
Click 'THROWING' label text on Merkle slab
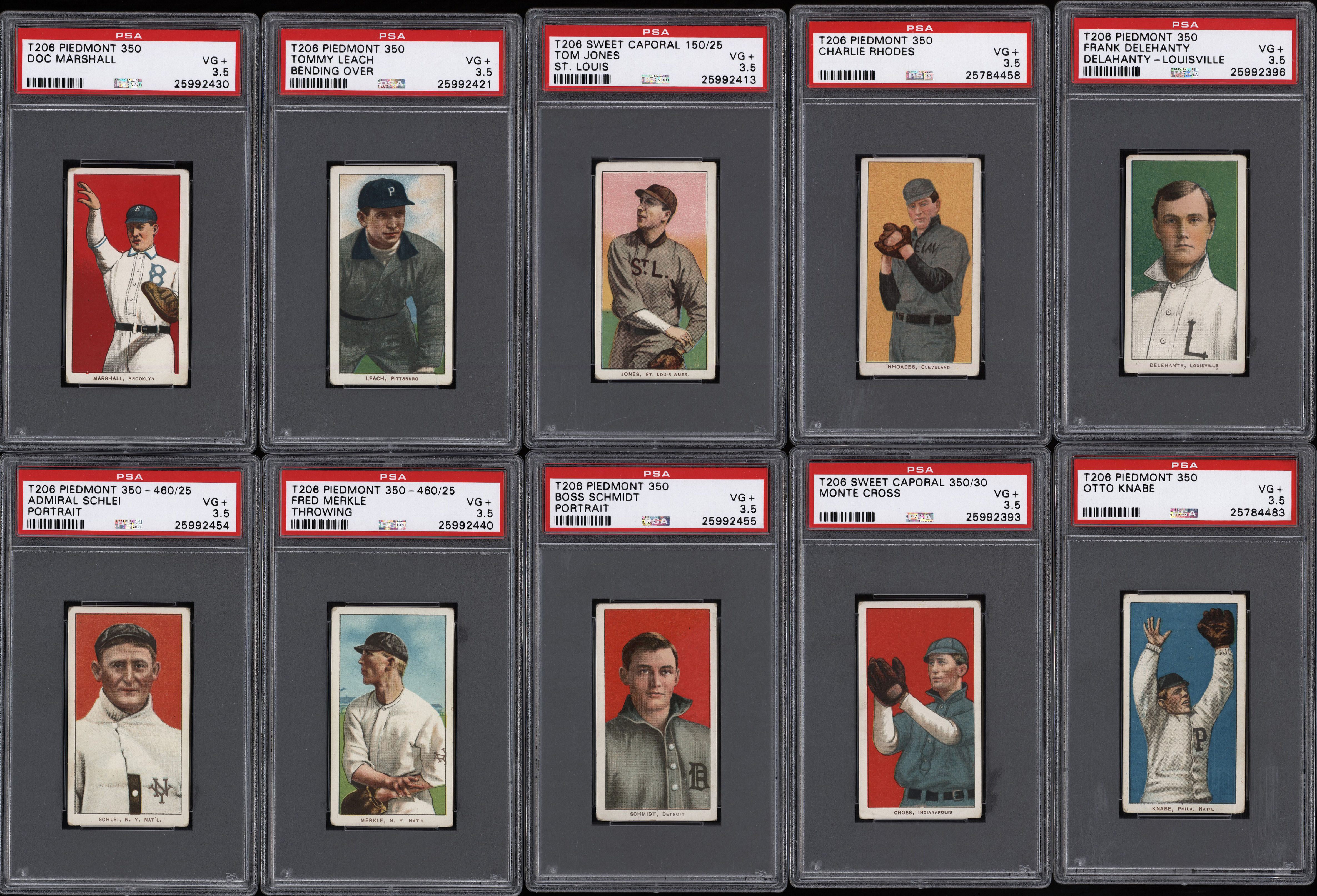pyautogui.click(x=322, y=512)
